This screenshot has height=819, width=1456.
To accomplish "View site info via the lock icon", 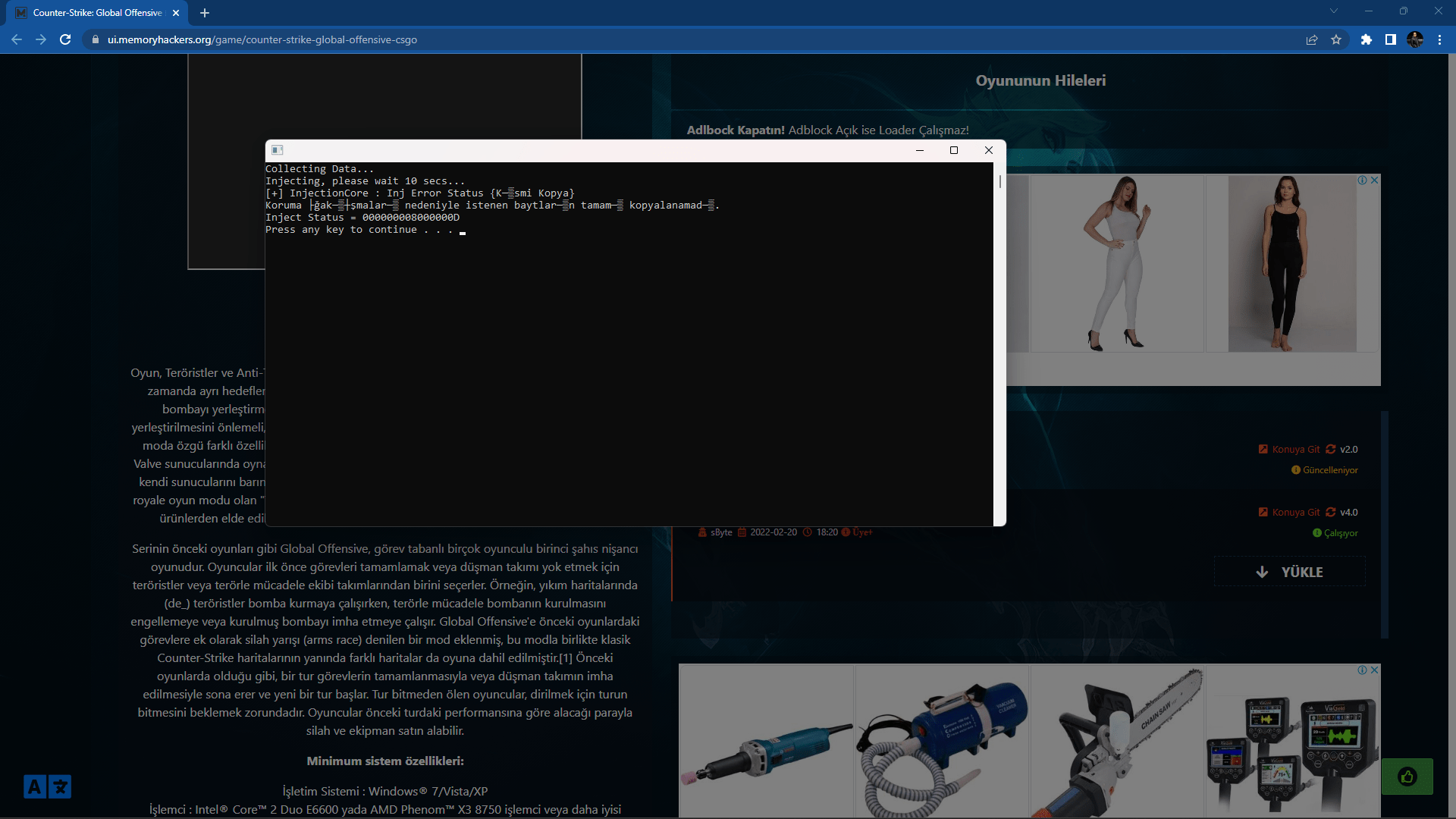I will [x=96, y=39].
